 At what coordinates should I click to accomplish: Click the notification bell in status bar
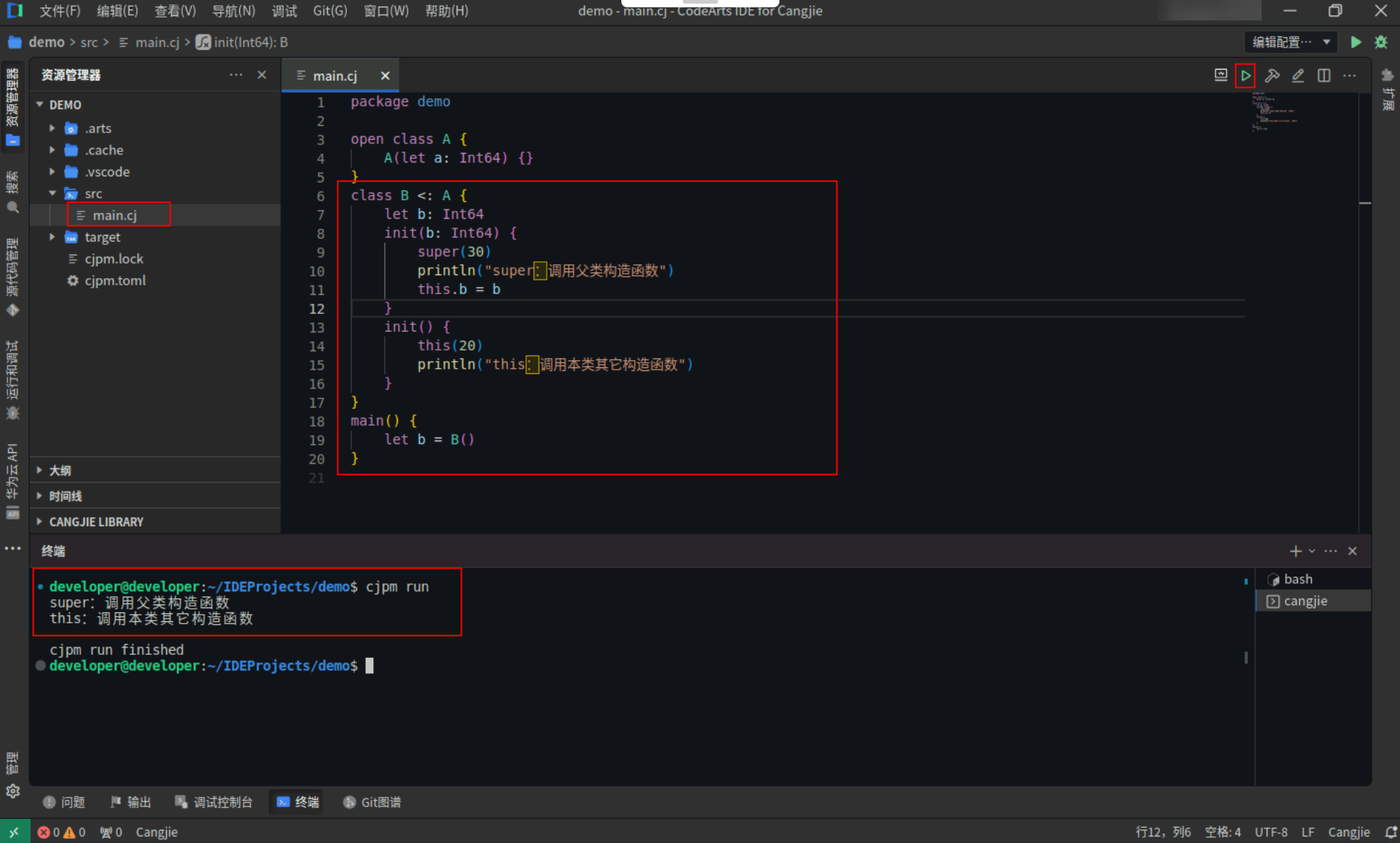(x=1390, y=832)
